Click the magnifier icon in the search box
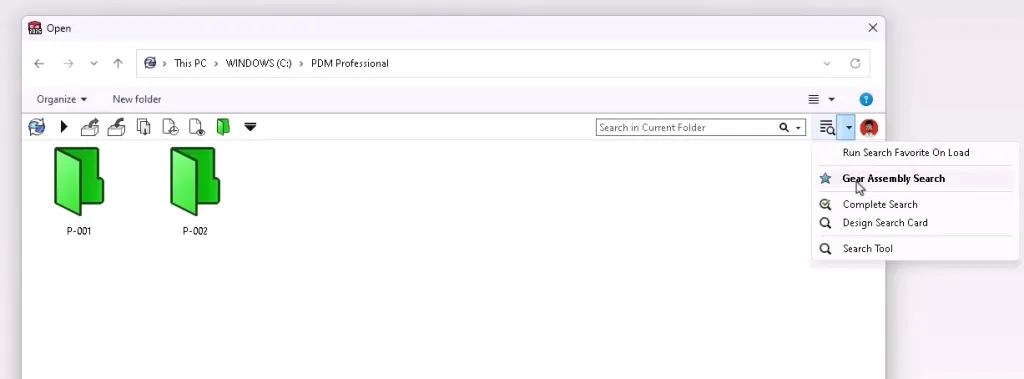The height and width of the screenshot is (379, 1024). pyautogui.click(x=784, y=127)
